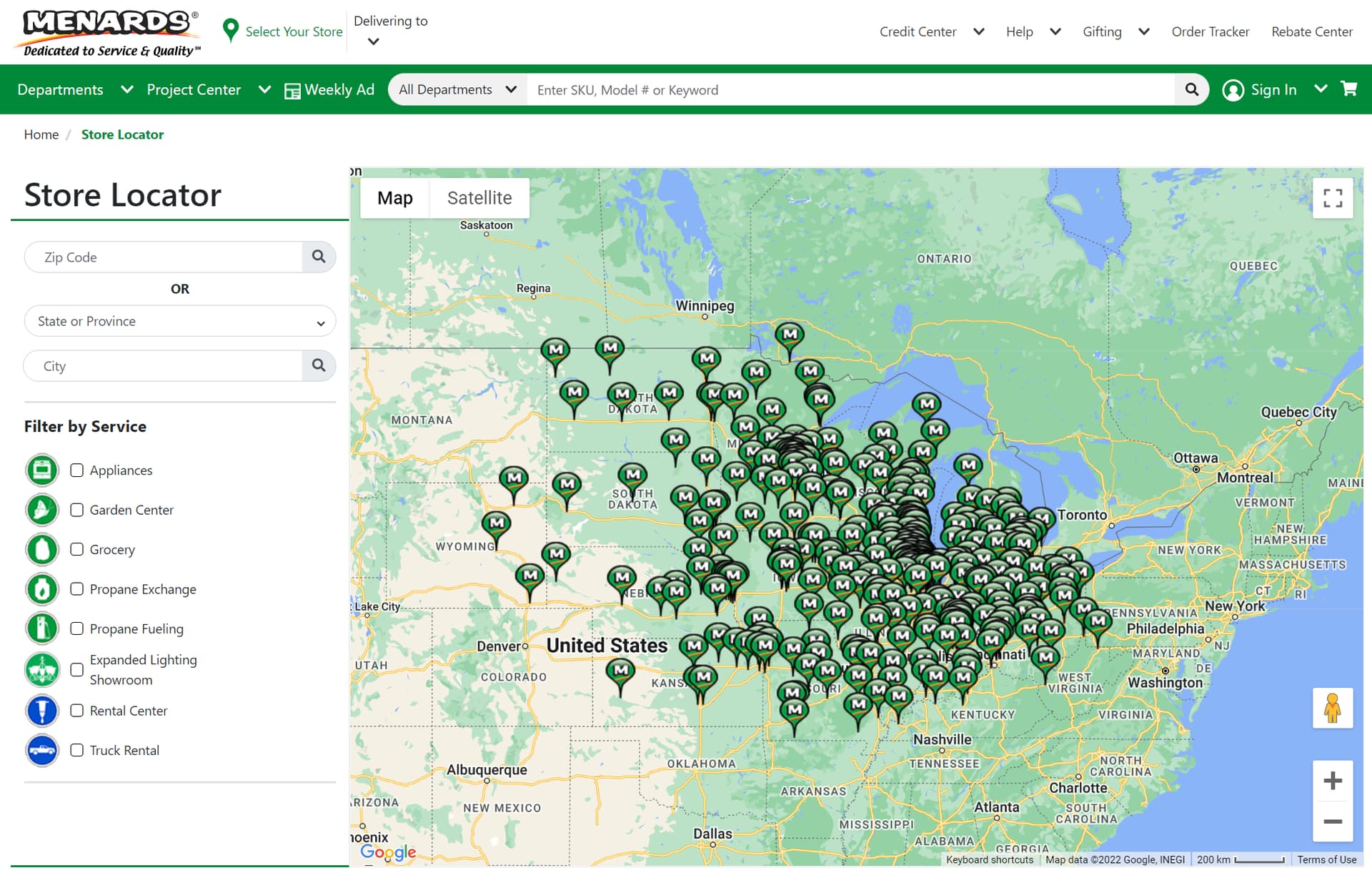Open map Terms of Use
Image resolution: width=1372 pixels, height=878 pixels.
pos(1327,859)
